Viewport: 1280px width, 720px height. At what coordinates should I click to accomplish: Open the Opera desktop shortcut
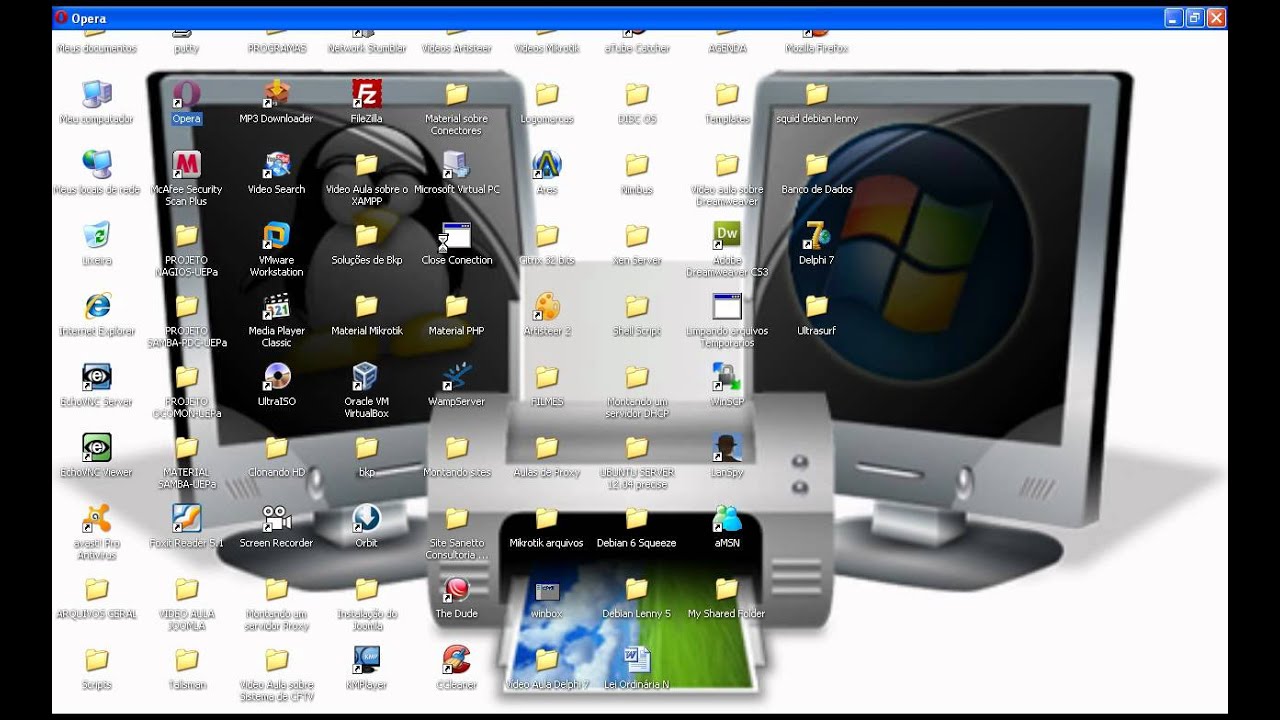point(187,95)
